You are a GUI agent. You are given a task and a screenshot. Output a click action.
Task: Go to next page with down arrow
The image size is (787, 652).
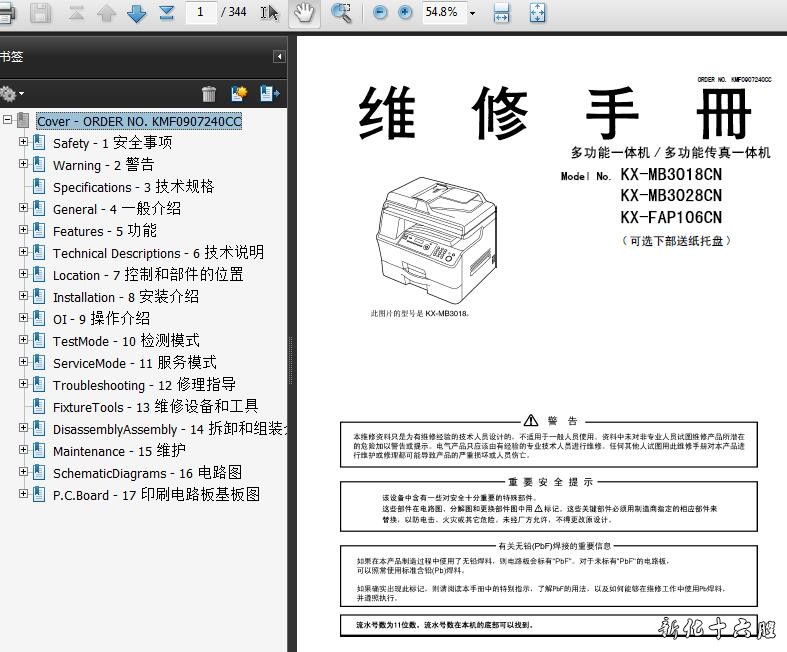point(136,13)
